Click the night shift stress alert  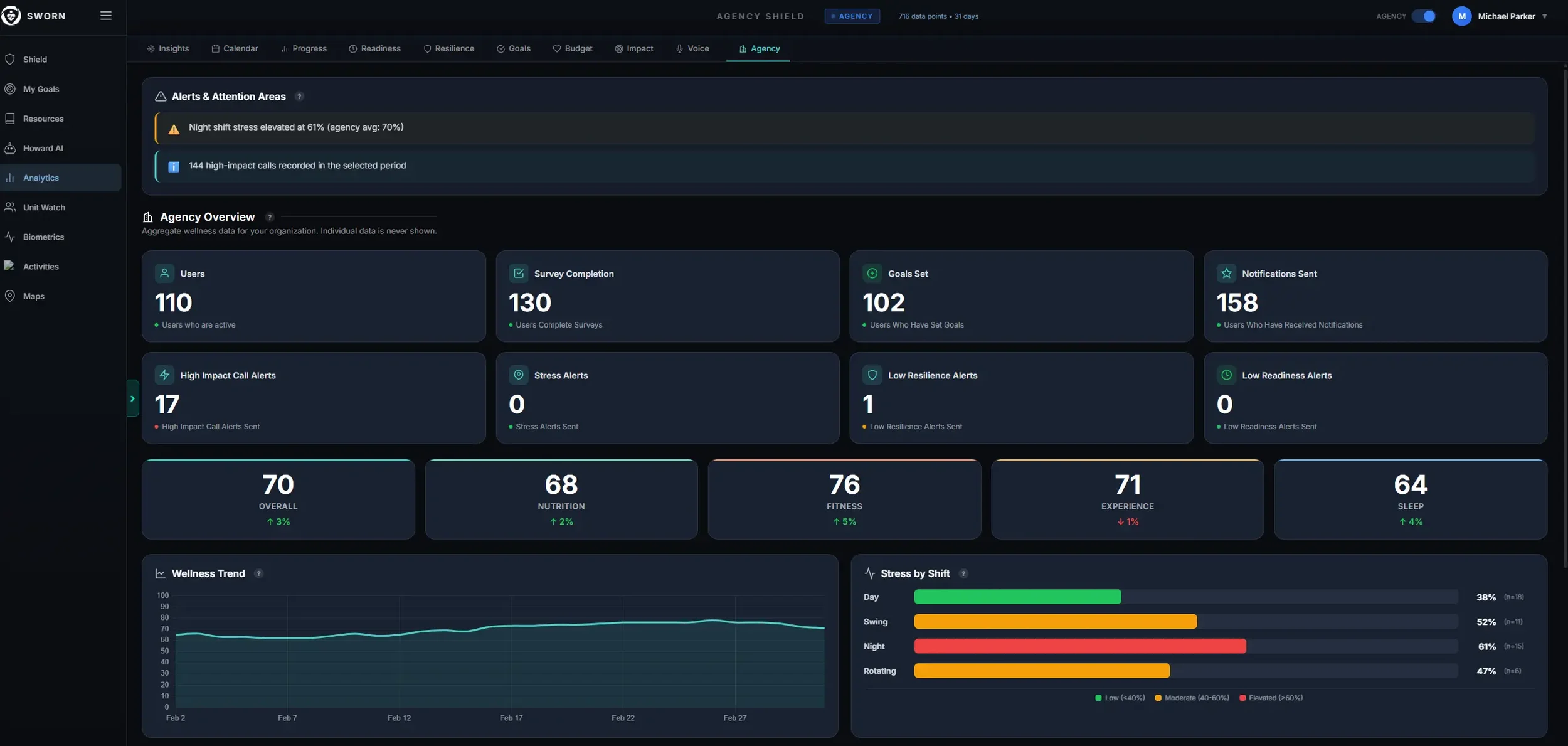(x=844, y=128)
